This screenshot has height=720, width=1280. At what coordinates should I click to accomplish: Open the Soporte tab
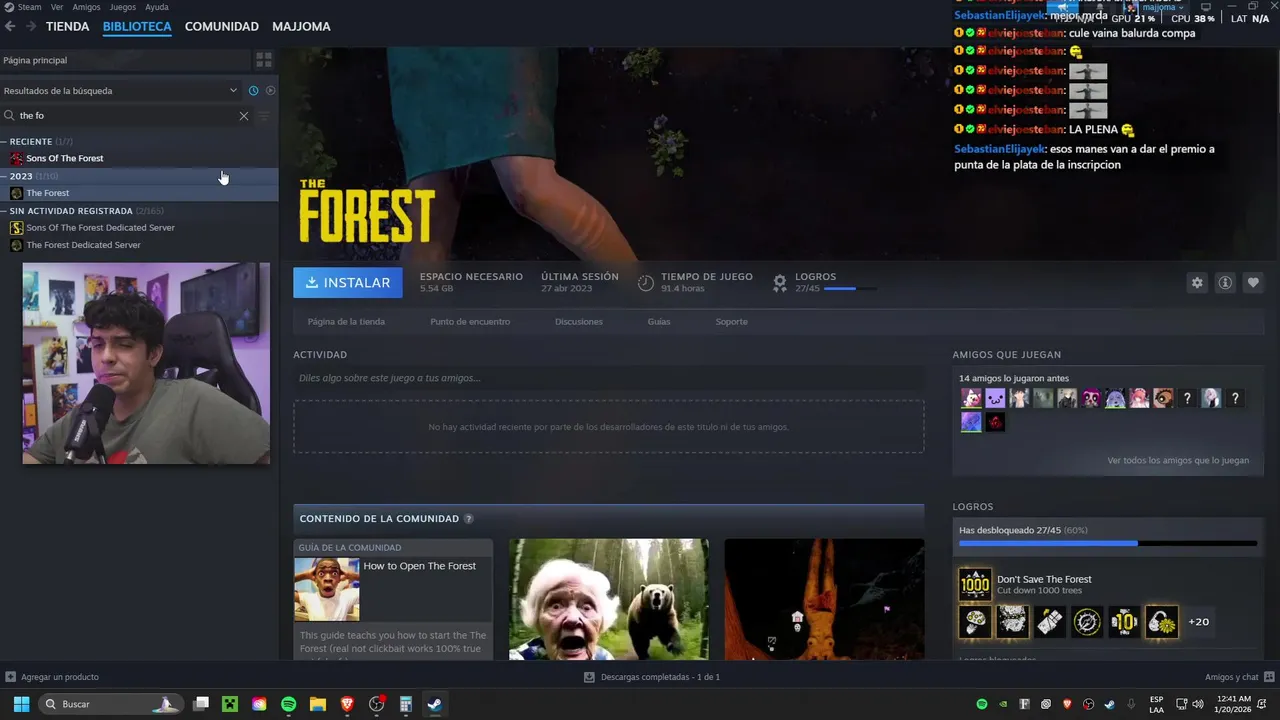click(731, 322)
